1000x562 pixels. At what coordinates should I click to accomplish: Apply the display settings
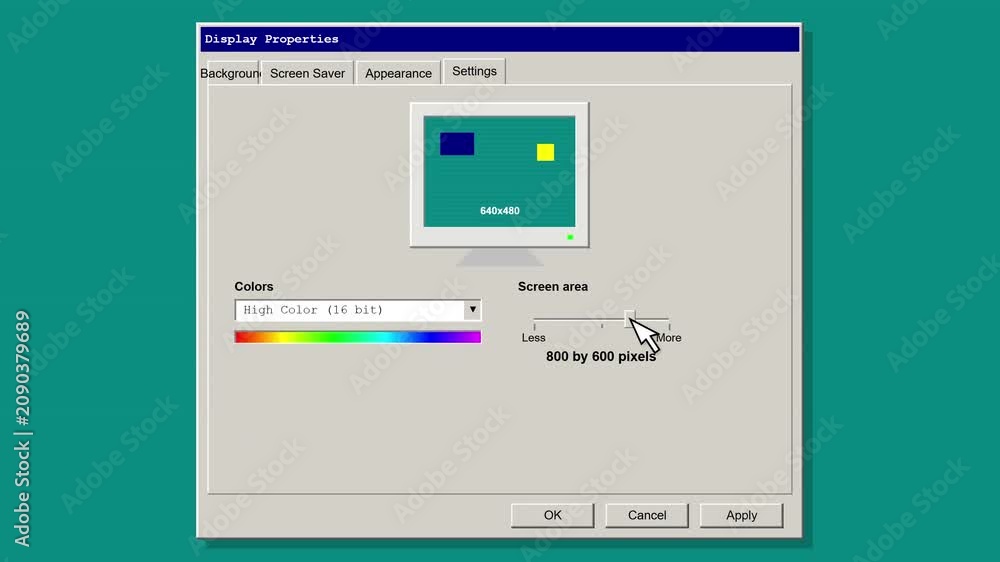point(741,515)
